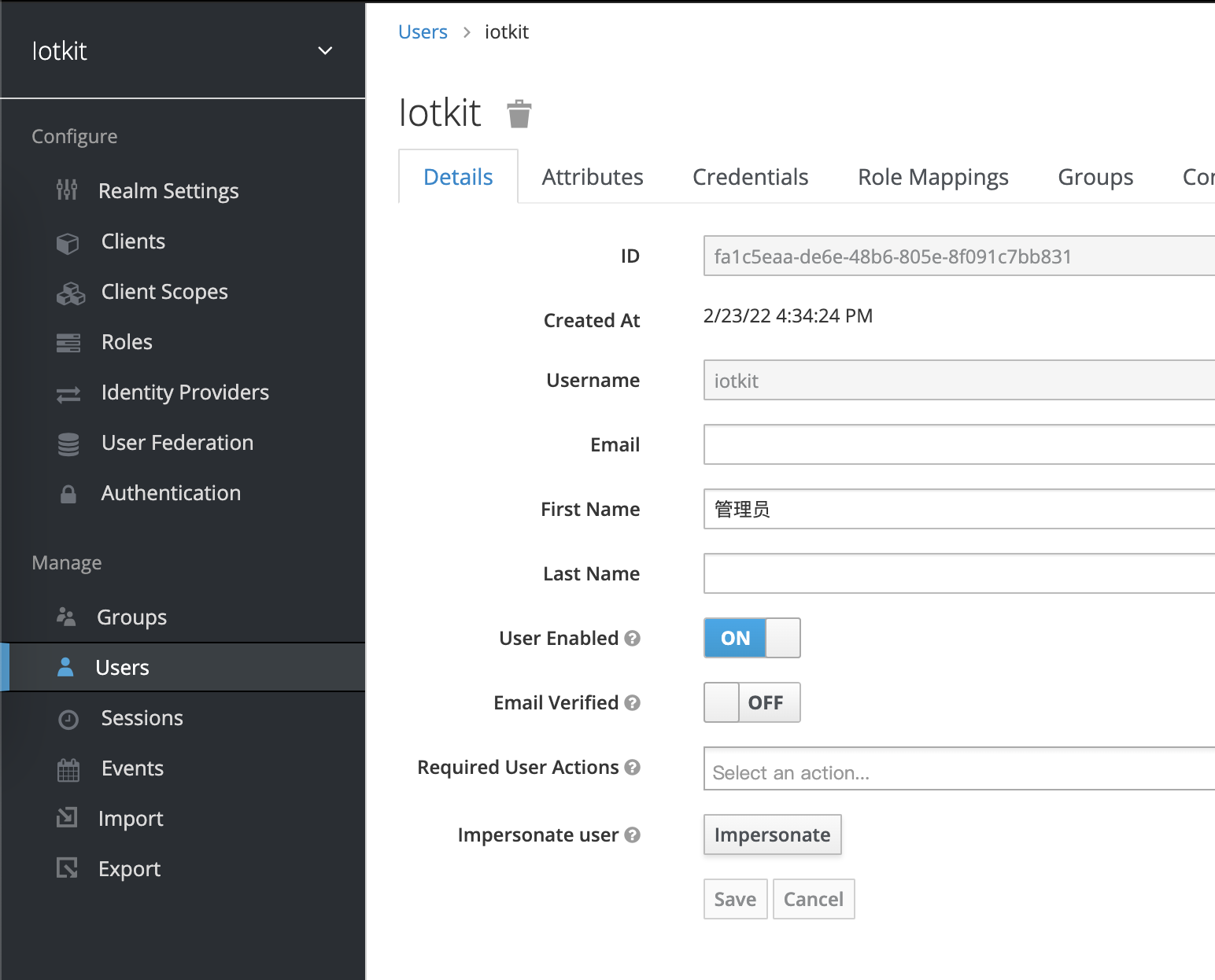1215x980 pixels.
Task: Click the read-only ID field
Action: (959, 256)
